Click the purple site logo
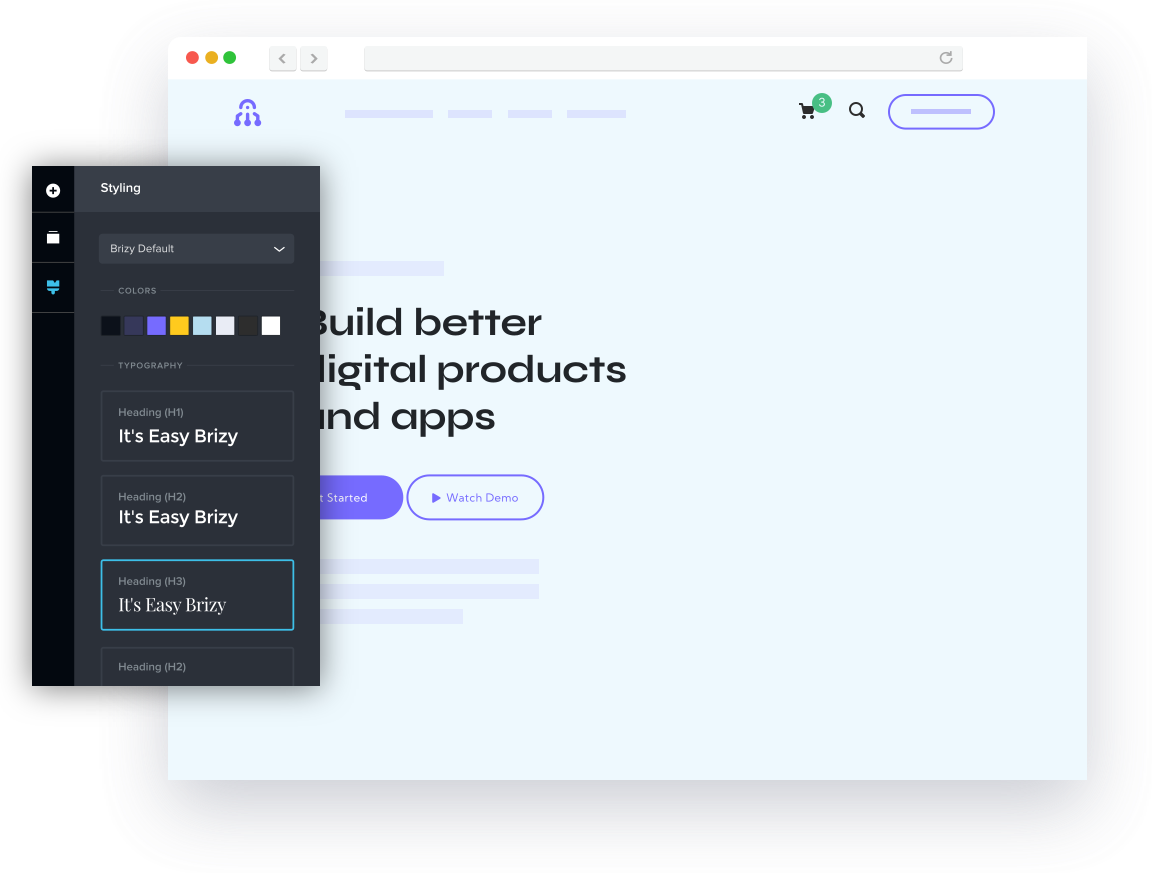Screen dimensions: 1152x873 click(247, 113)
